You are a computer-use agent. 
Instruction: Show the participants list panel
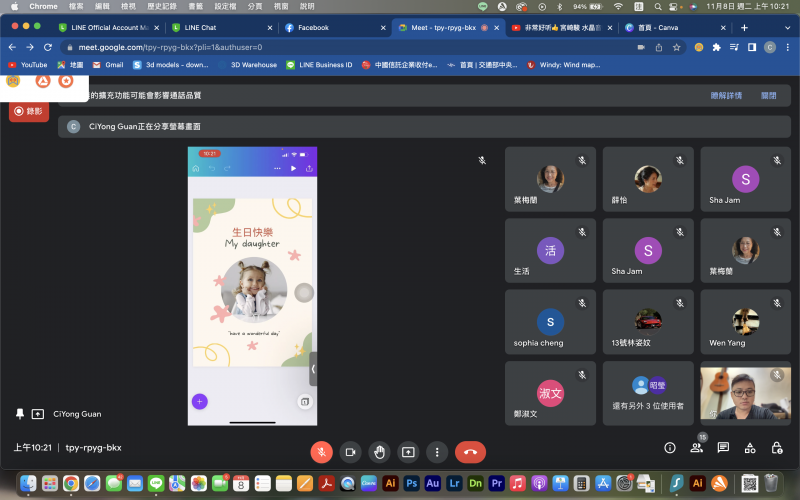tap(697, 448)
